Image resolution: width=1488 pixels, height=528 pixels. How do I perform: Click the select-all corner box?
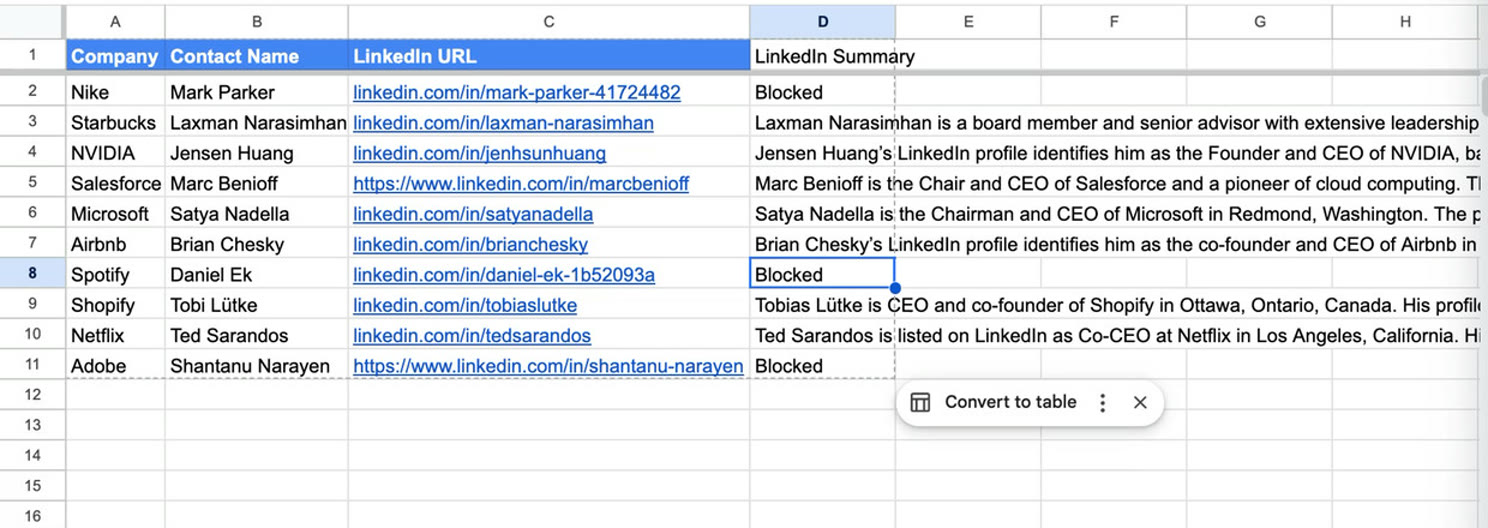click(x=33, y=21)
